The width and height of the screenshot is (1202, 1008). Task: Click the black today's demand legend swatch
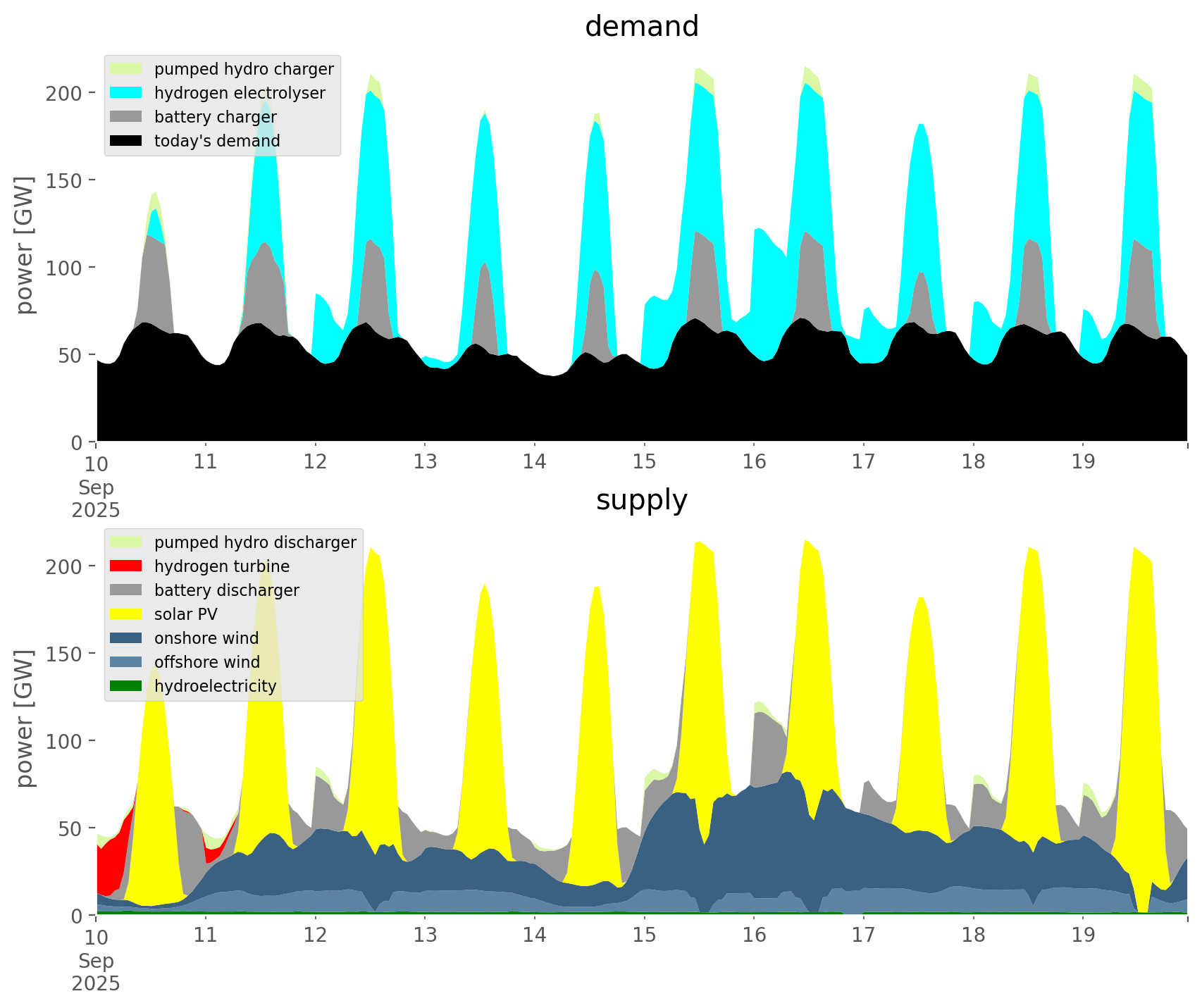click(x=126, y=141)
